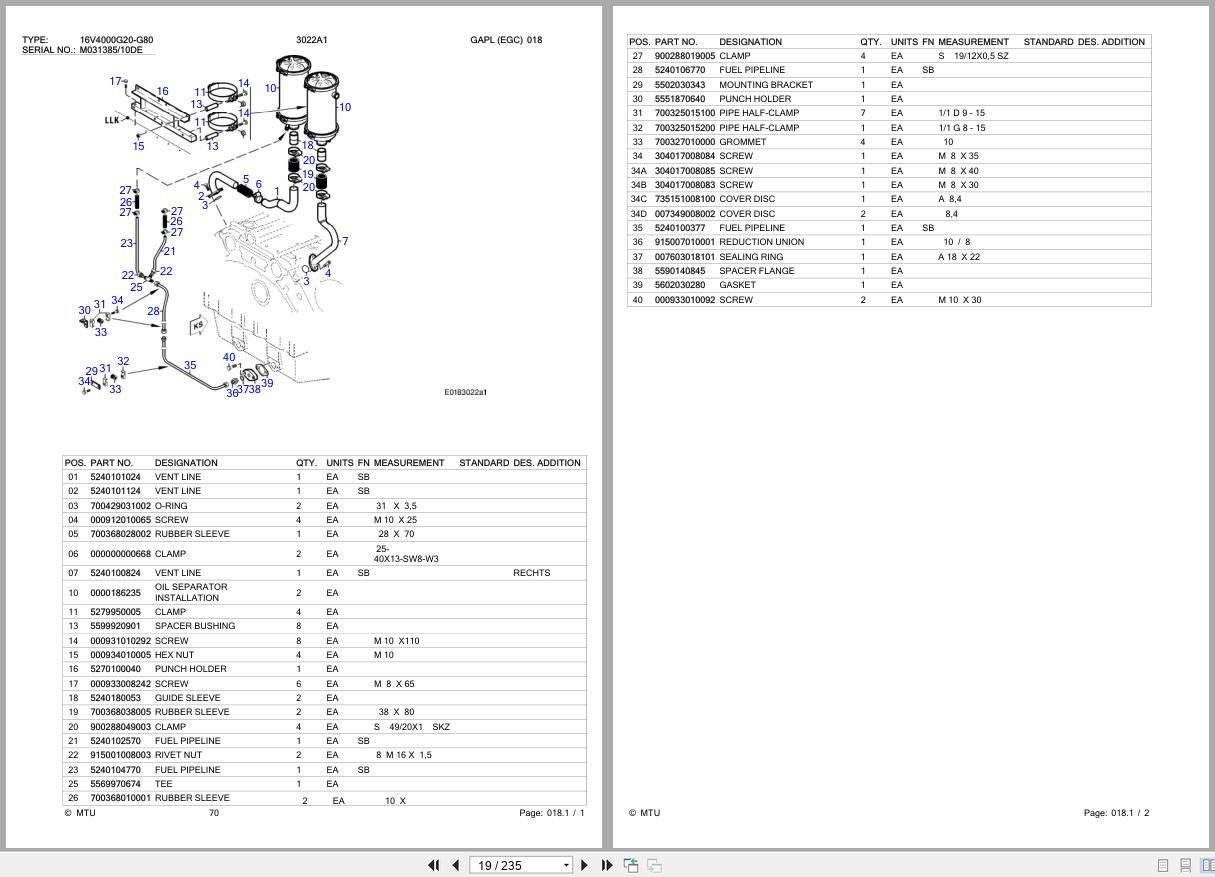Switch to two-page view layout

coord(1207,865)
